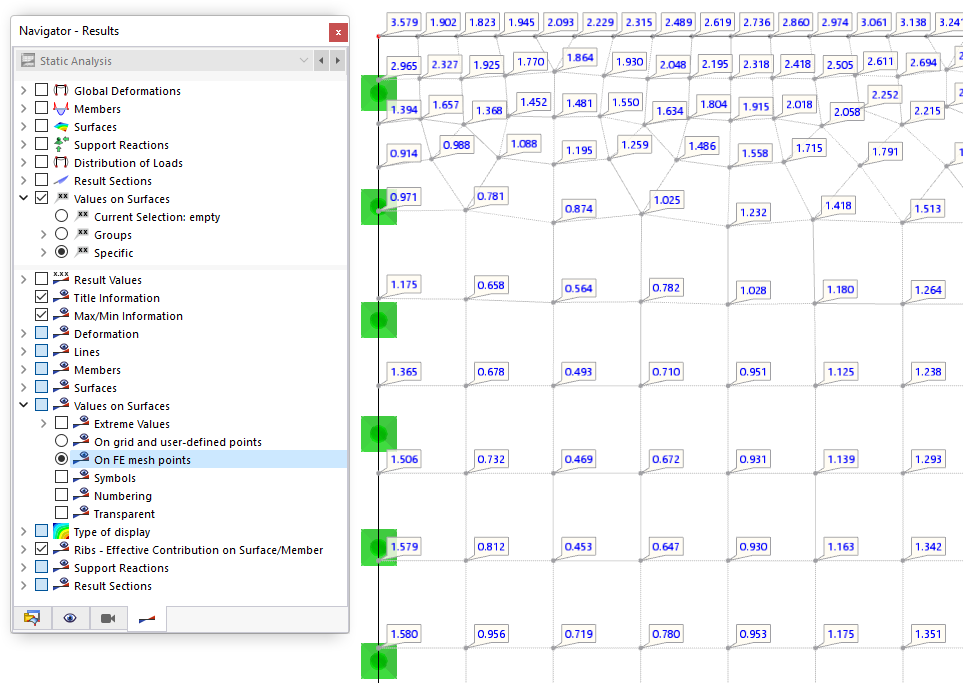Image resolution: width=963 pixels, height=683 pixels.
Task: Step forward with the right navigation arrow
Action: point(340,61)
